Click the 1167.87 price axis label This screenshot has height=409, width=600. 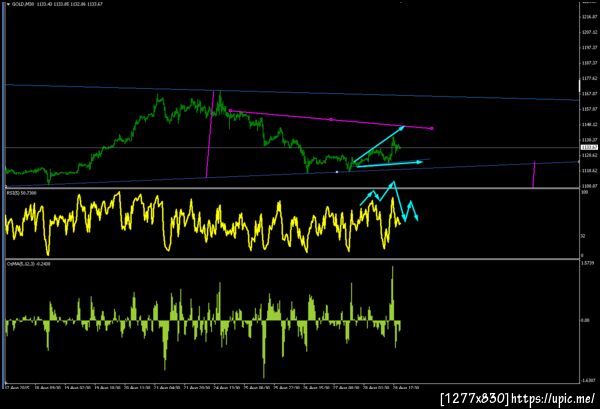589,93
